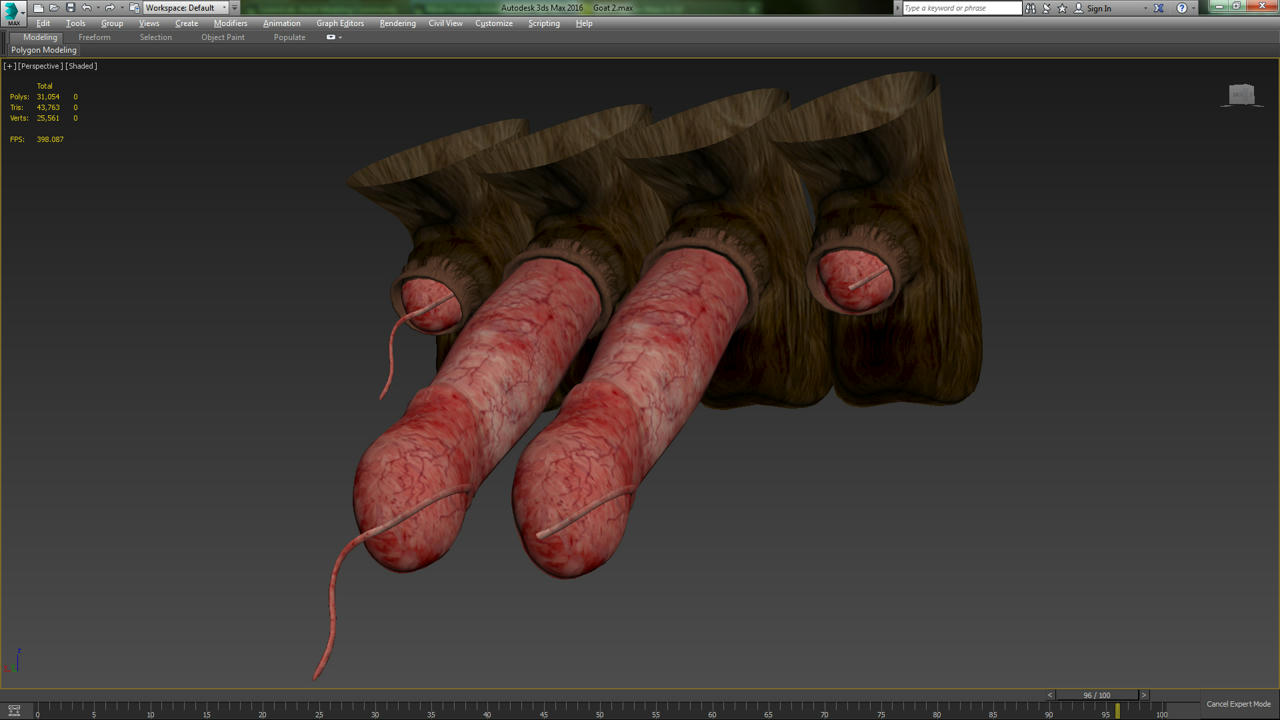Open the Help menu
The width and height of the screenshot is (1280, 720).
[x=584, y=23]
